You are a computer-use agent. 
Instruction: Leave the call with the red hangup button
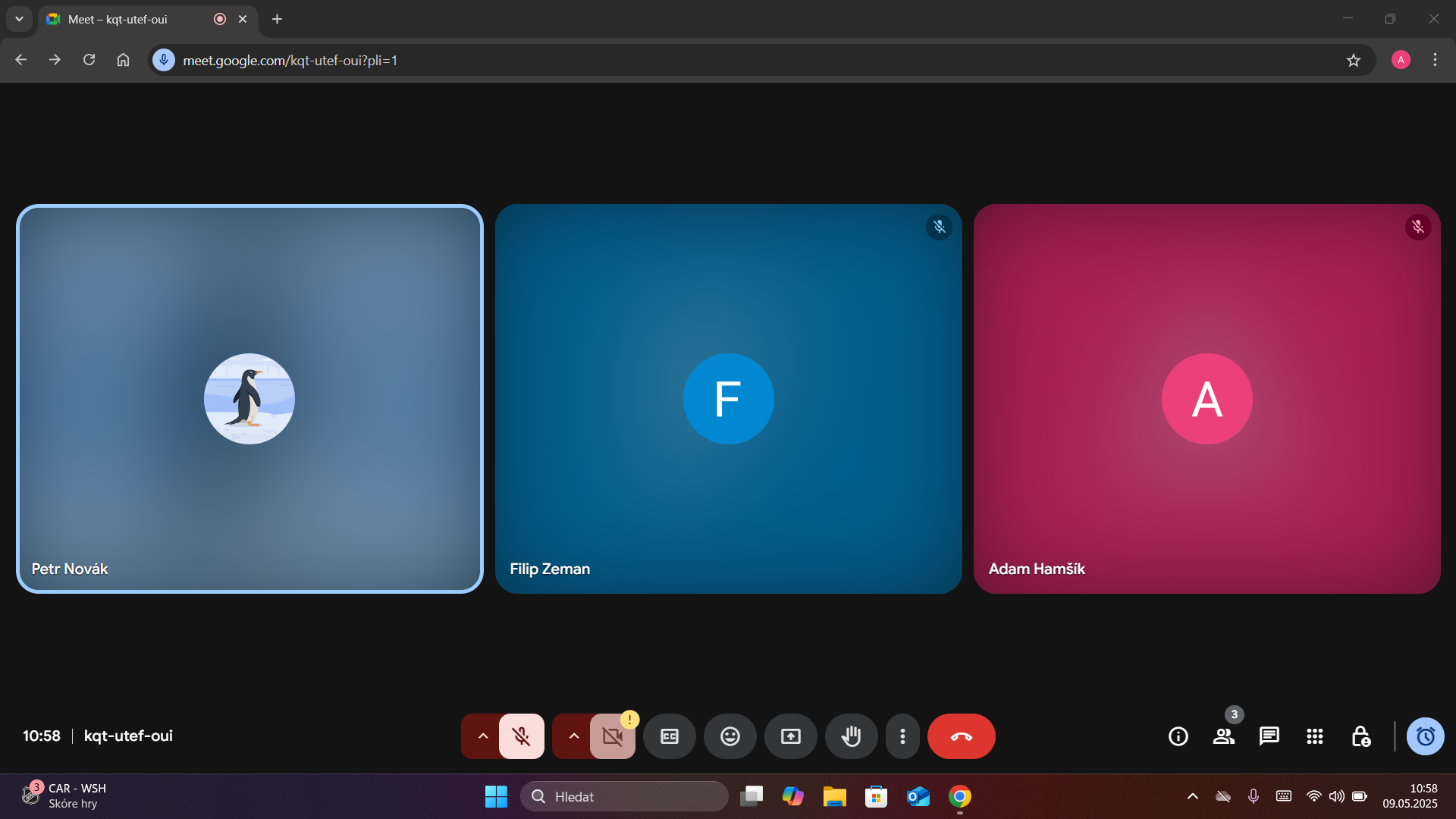tap(961, 736)
